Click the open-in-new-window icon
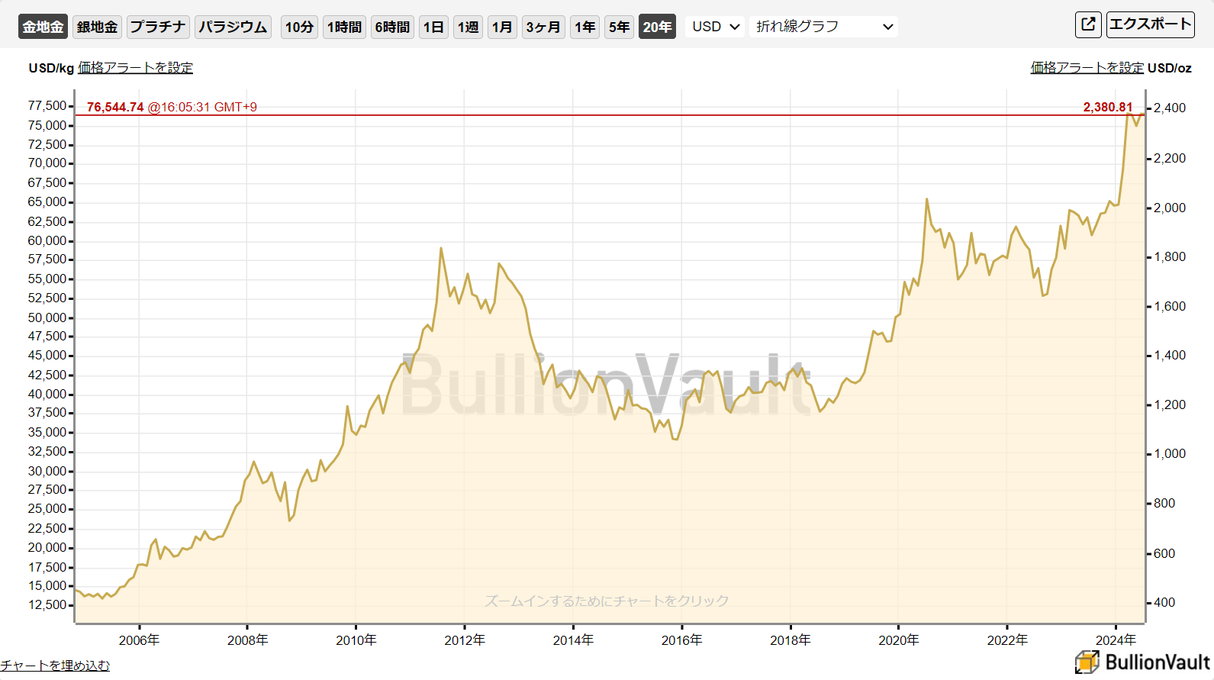 [x=1088, y=25]
